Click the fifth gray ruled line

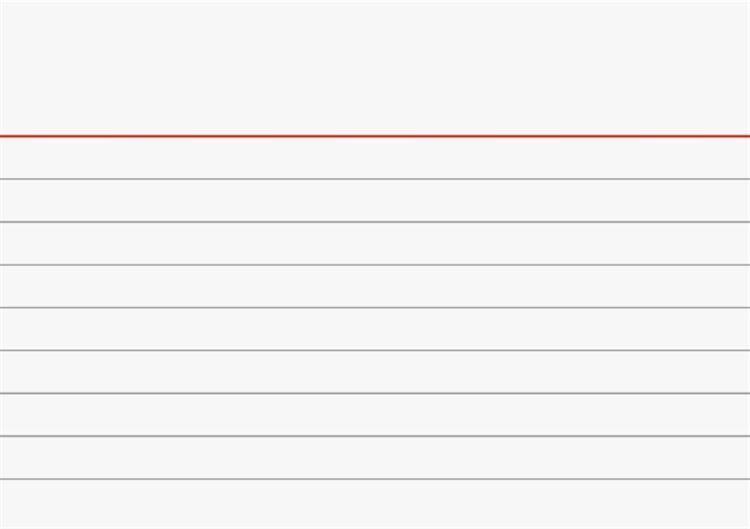(375, 350)
